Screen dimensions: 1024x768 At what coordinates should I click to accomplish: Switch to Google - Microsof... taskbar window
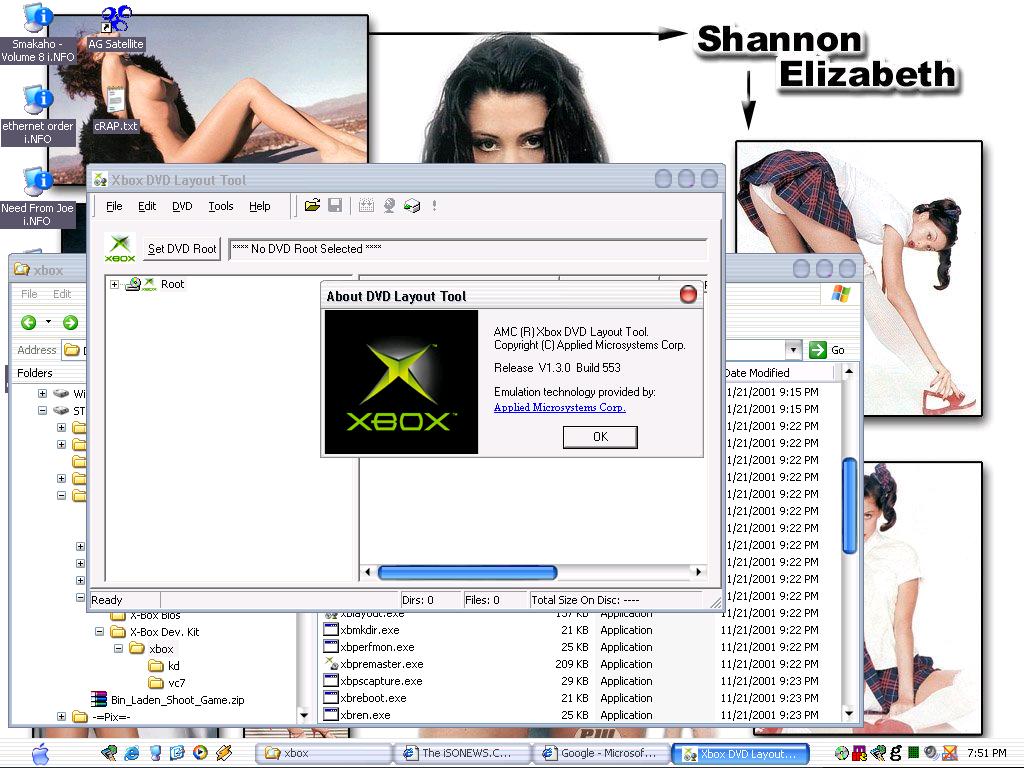(x=603, y=753)
